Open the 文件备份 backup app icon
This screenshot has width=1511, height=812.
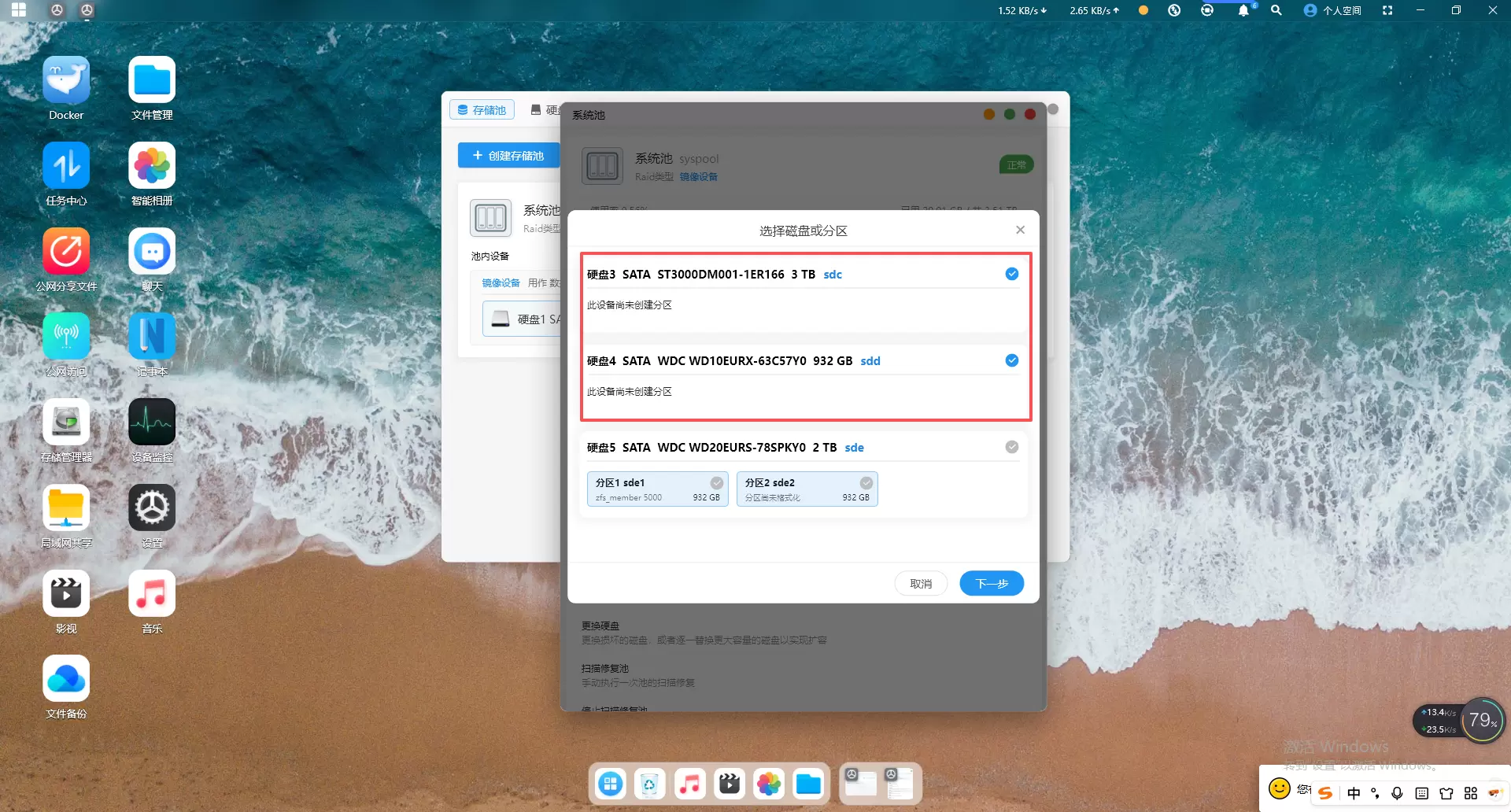tap(66, 679)
